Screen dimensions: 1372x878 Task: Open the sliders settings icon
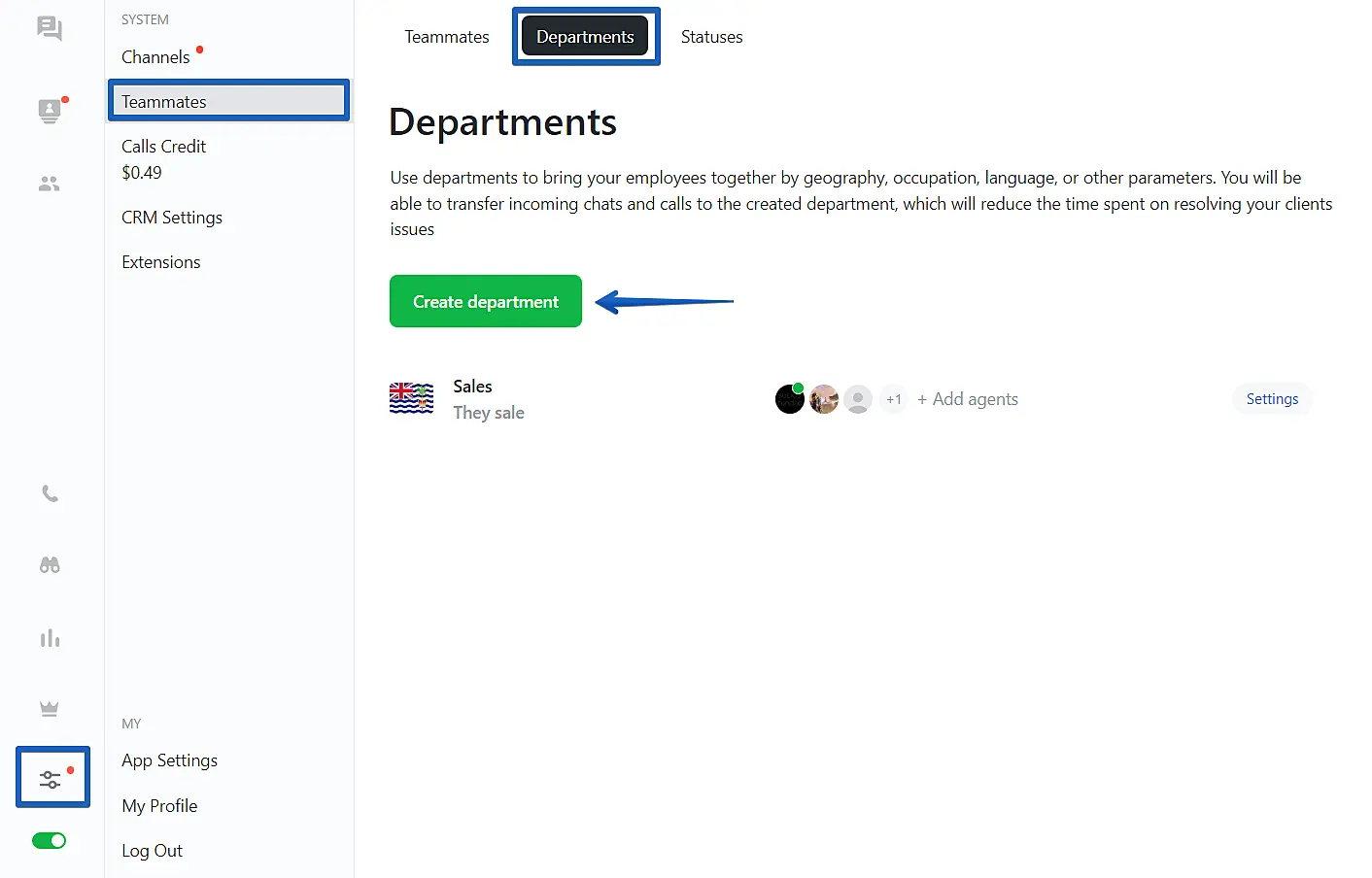pos(51,778)
